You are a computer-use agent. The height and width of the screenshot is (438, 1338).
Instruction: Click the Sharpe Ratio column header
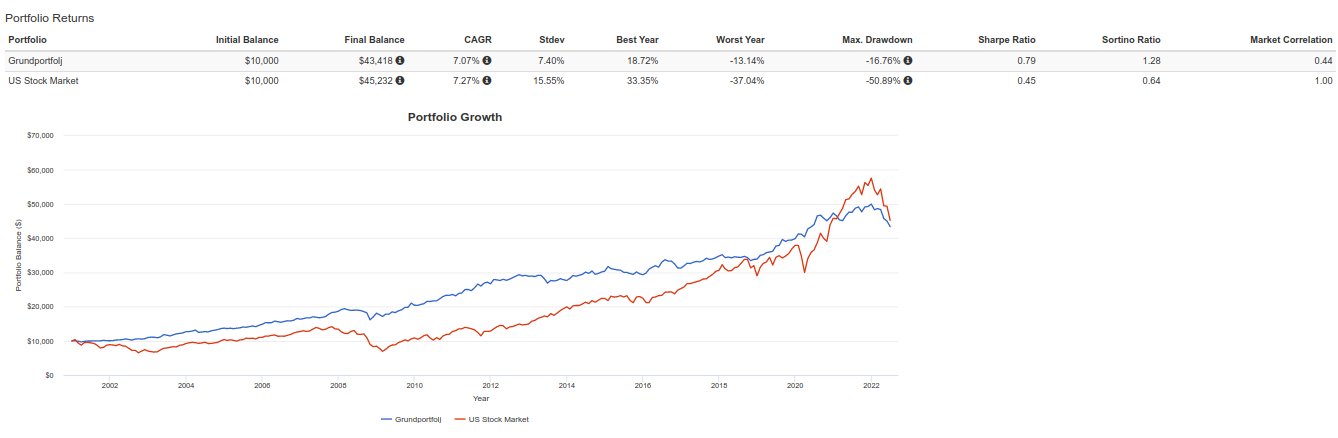tap(1006, 40)
